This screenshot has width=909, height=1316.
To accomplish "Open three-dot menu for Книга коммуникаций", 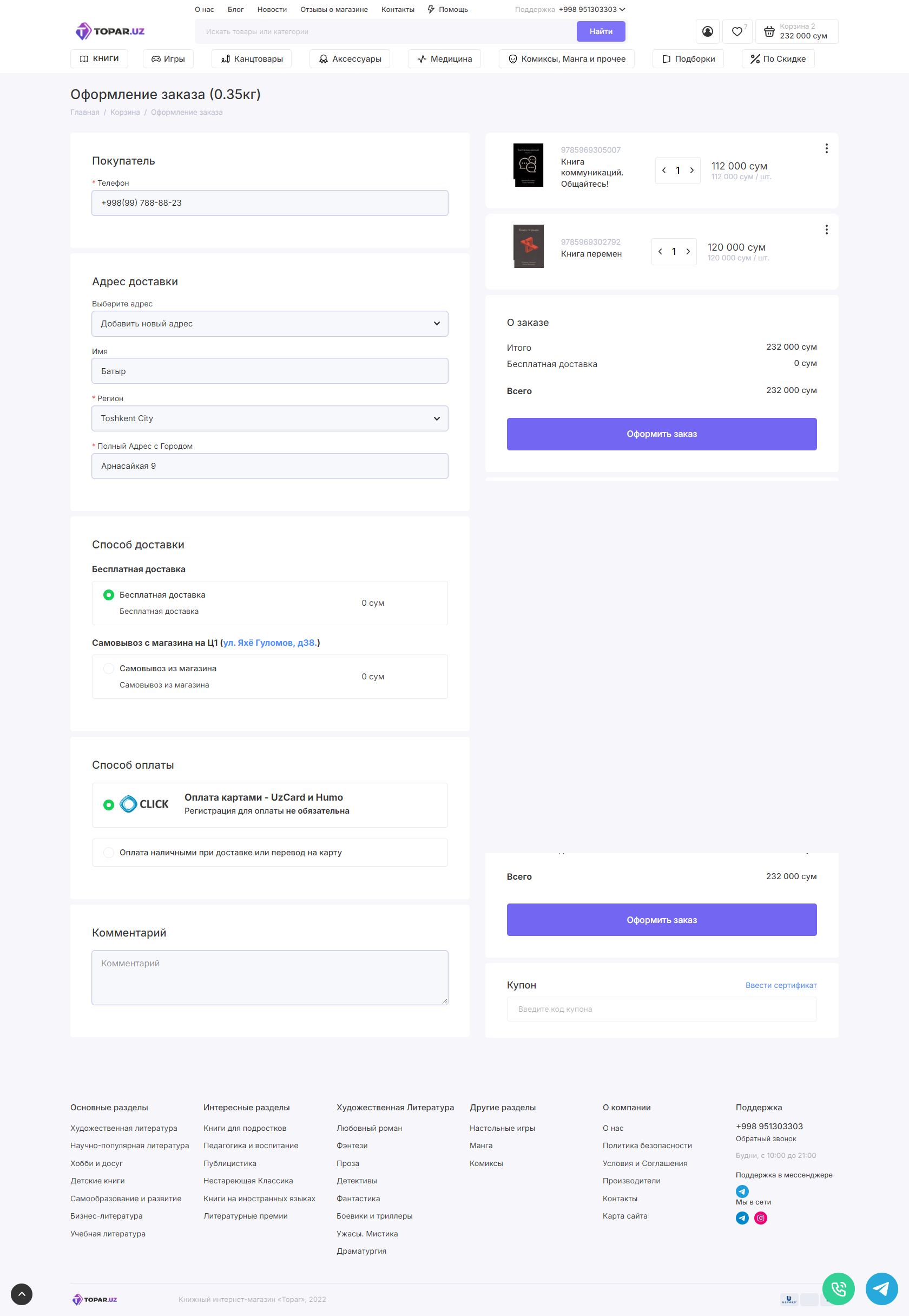I will point(826,149).
